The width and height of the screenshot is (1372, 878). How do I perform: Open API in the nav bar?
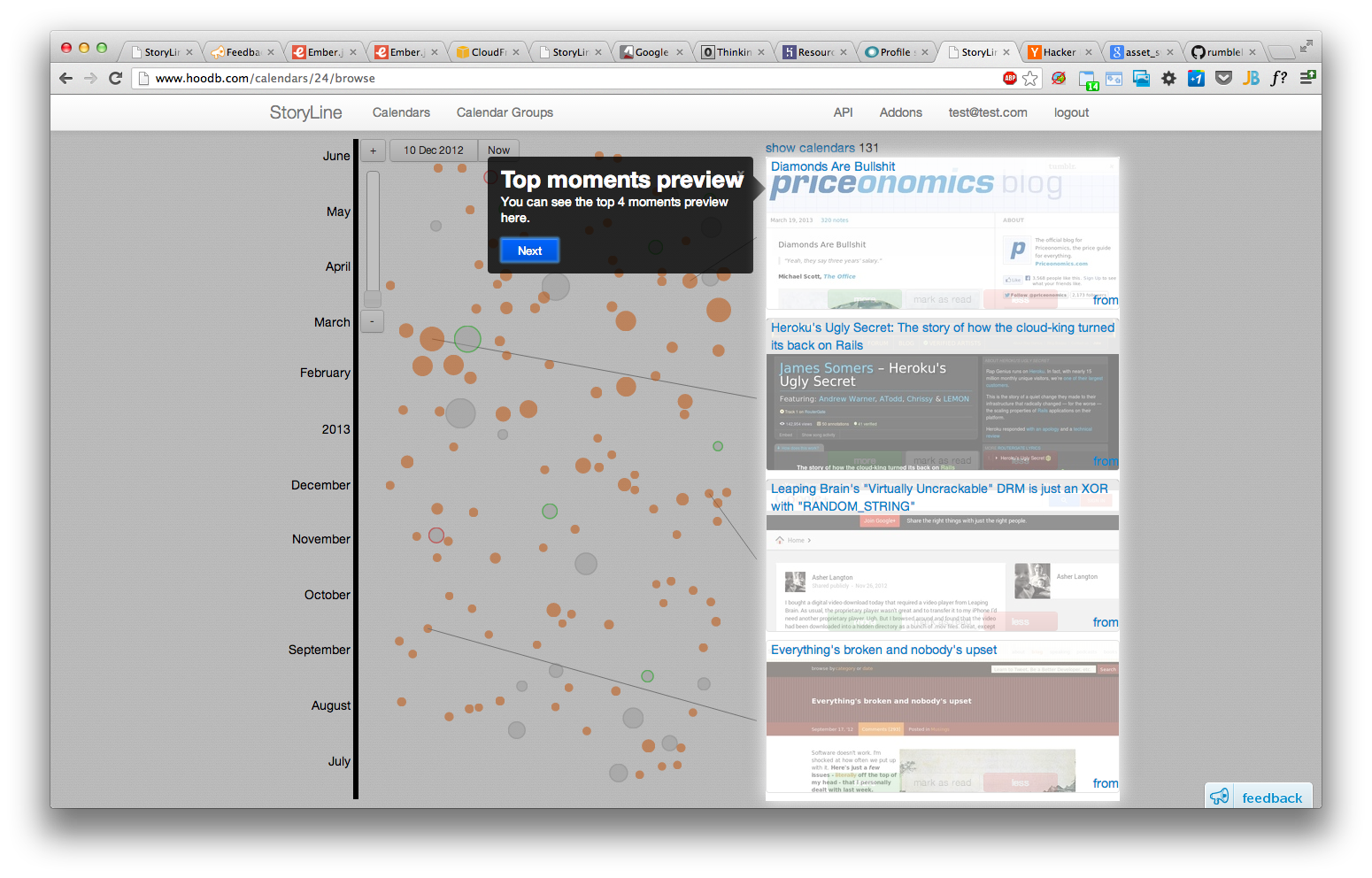(843, 112)
